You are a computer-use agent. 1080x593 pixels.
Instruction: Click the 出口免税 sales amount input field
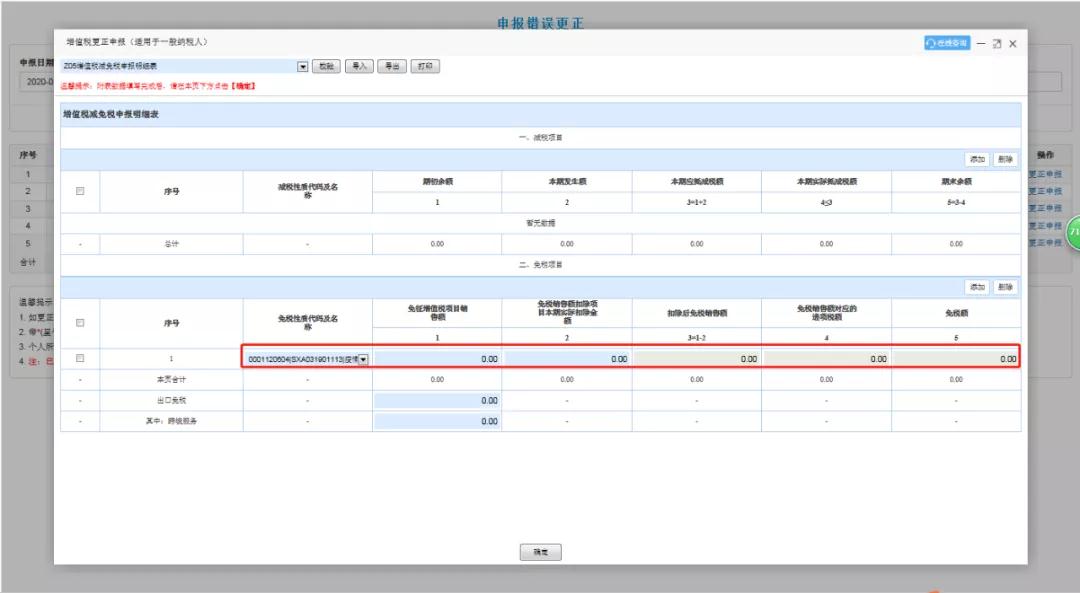click(x=437, y=400)
